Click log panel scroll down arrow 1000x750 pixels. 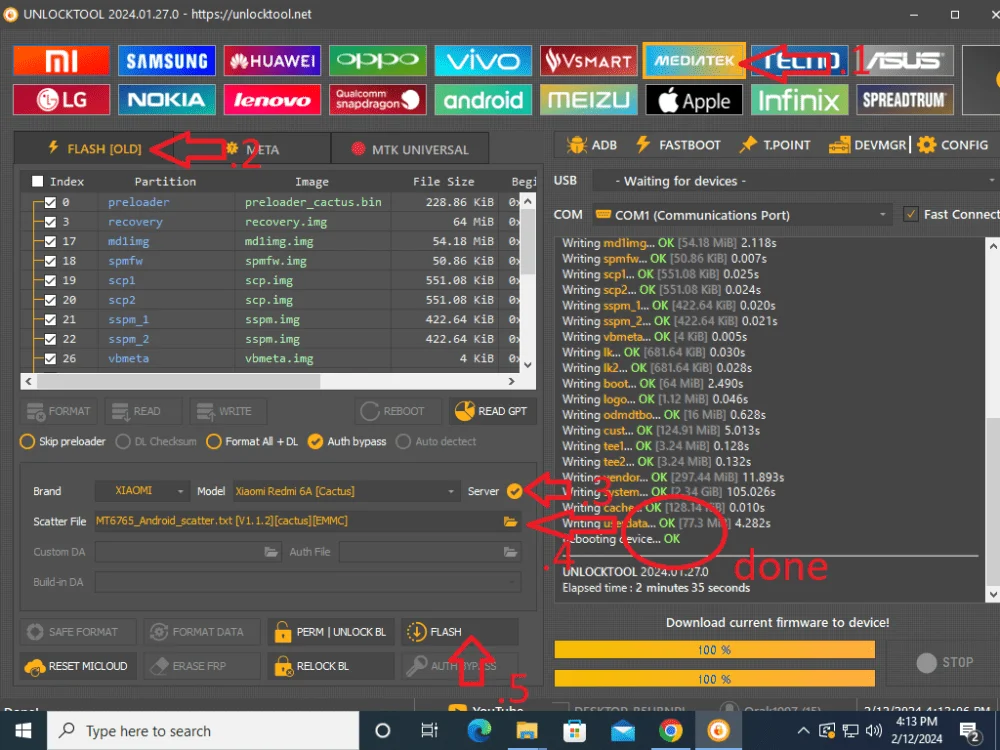993,594
